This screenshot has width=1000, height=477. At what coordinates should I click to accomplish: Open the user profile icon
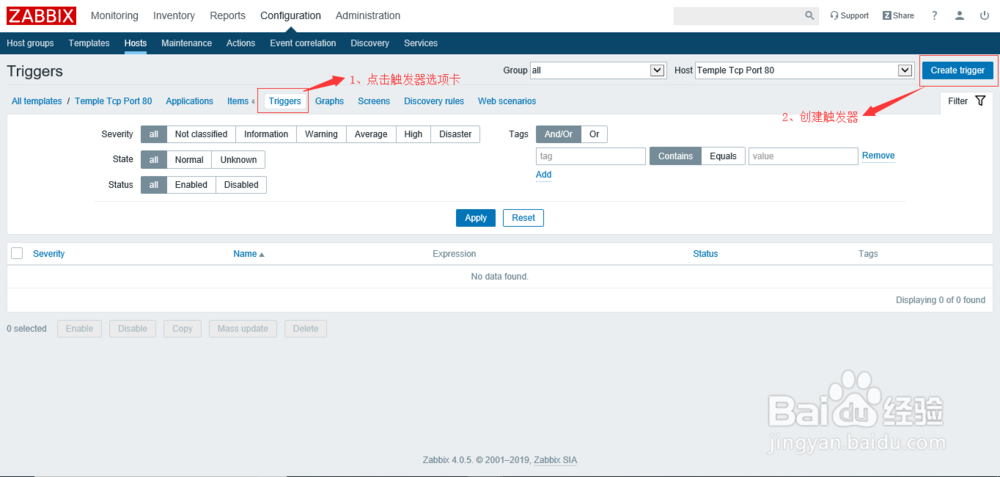(959, 16)
